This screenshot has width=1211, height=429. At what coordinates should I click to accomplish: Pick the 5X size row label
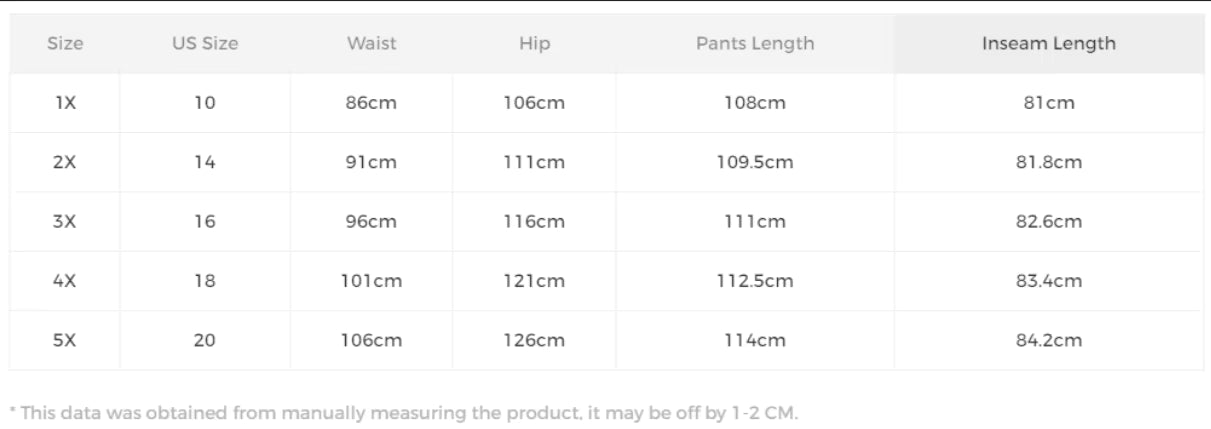click(65, 340)
